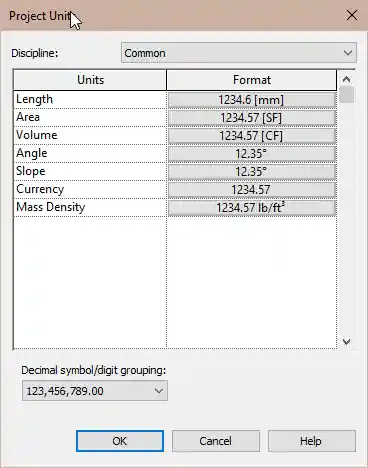Click the scrollbar up arrow

pos(347,79)
